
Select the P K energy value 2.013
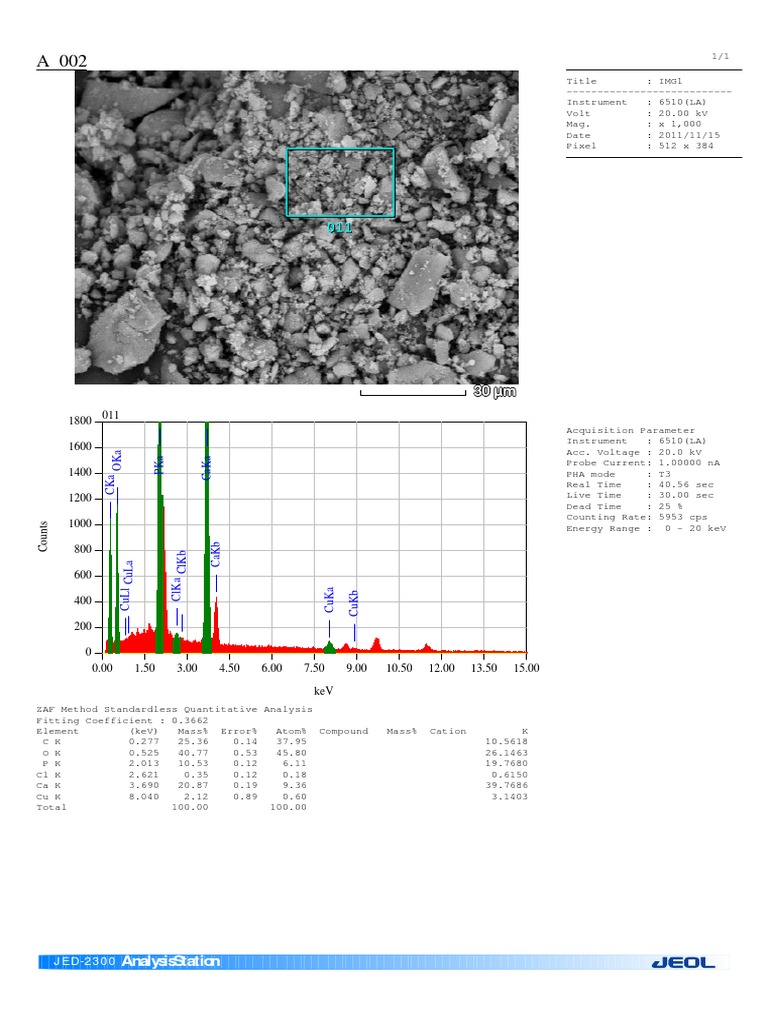tap(144, 764)
